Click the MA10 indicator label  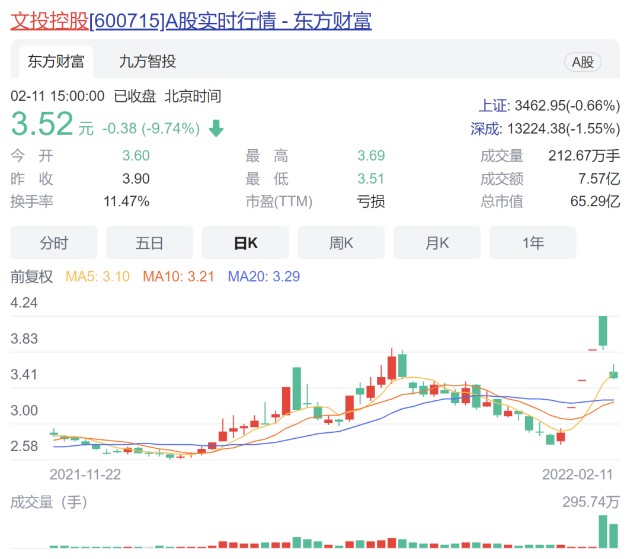(178, 277)
